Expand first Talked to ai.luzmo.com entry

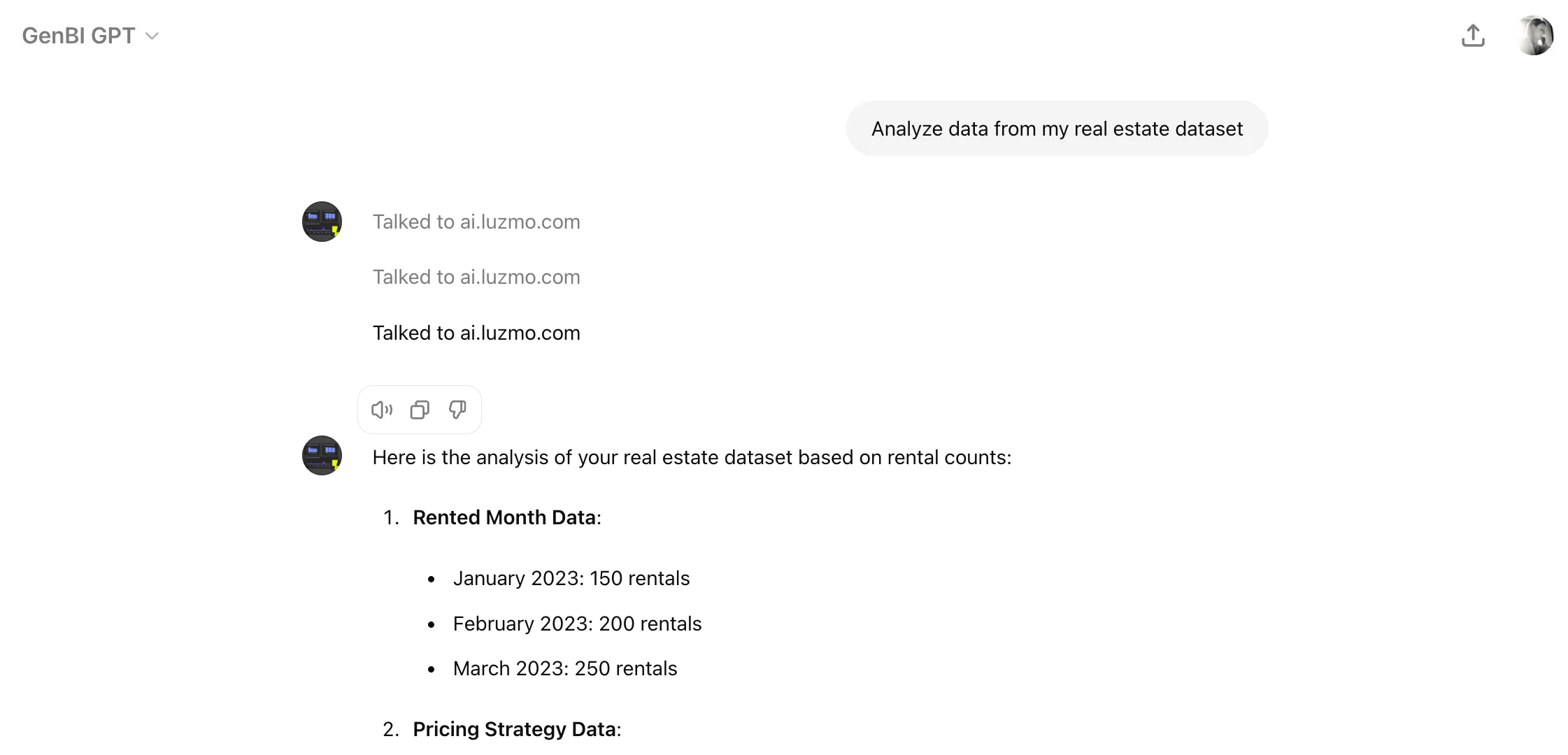pyautogui.click(x=476, y=222)
